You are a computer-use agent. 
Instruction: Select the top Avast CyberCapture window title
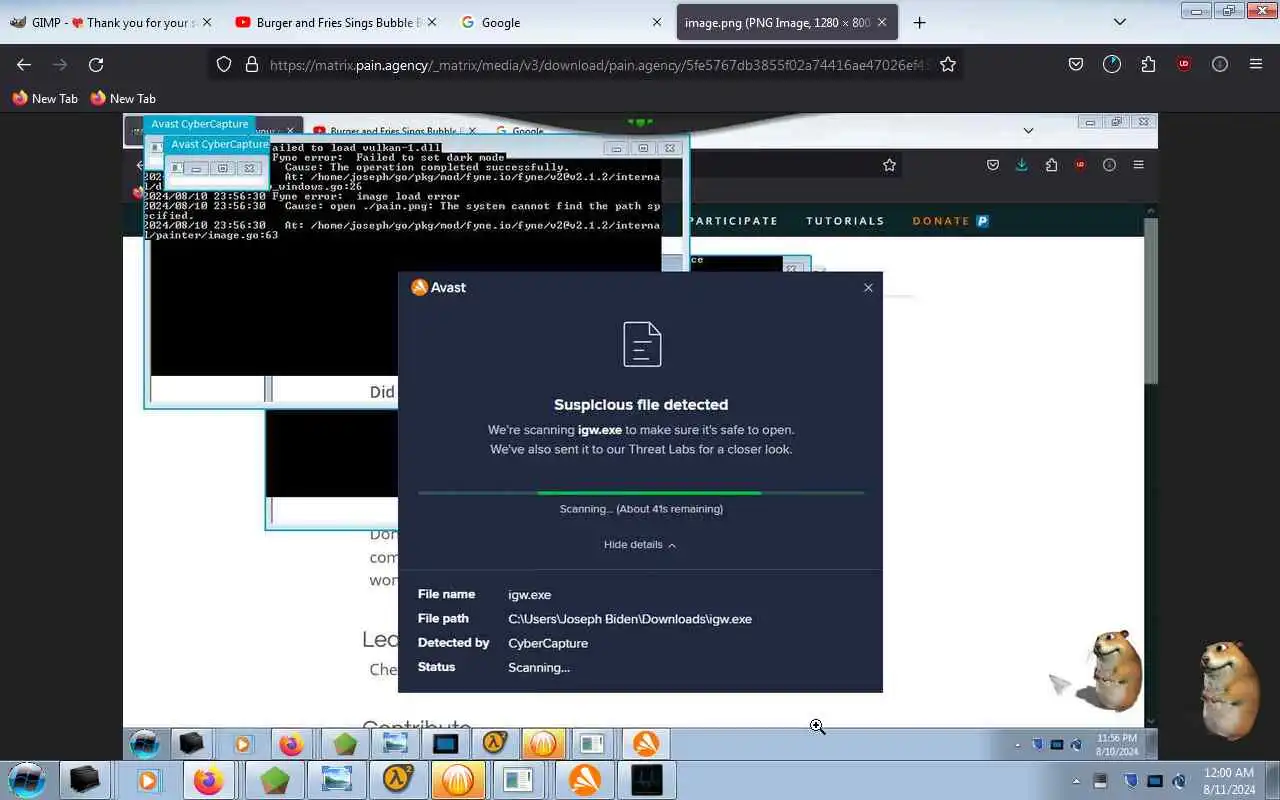pos(200,124)
